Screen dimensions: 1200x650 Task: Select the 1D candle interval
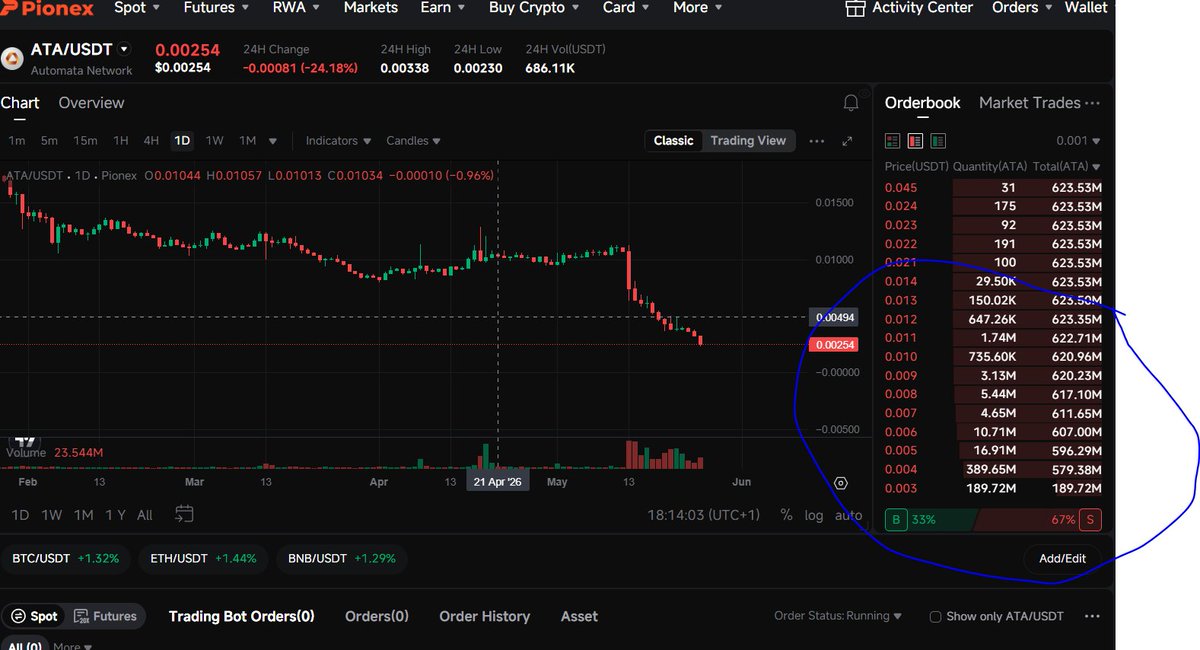pyautogui.click(x=182, y=141)
